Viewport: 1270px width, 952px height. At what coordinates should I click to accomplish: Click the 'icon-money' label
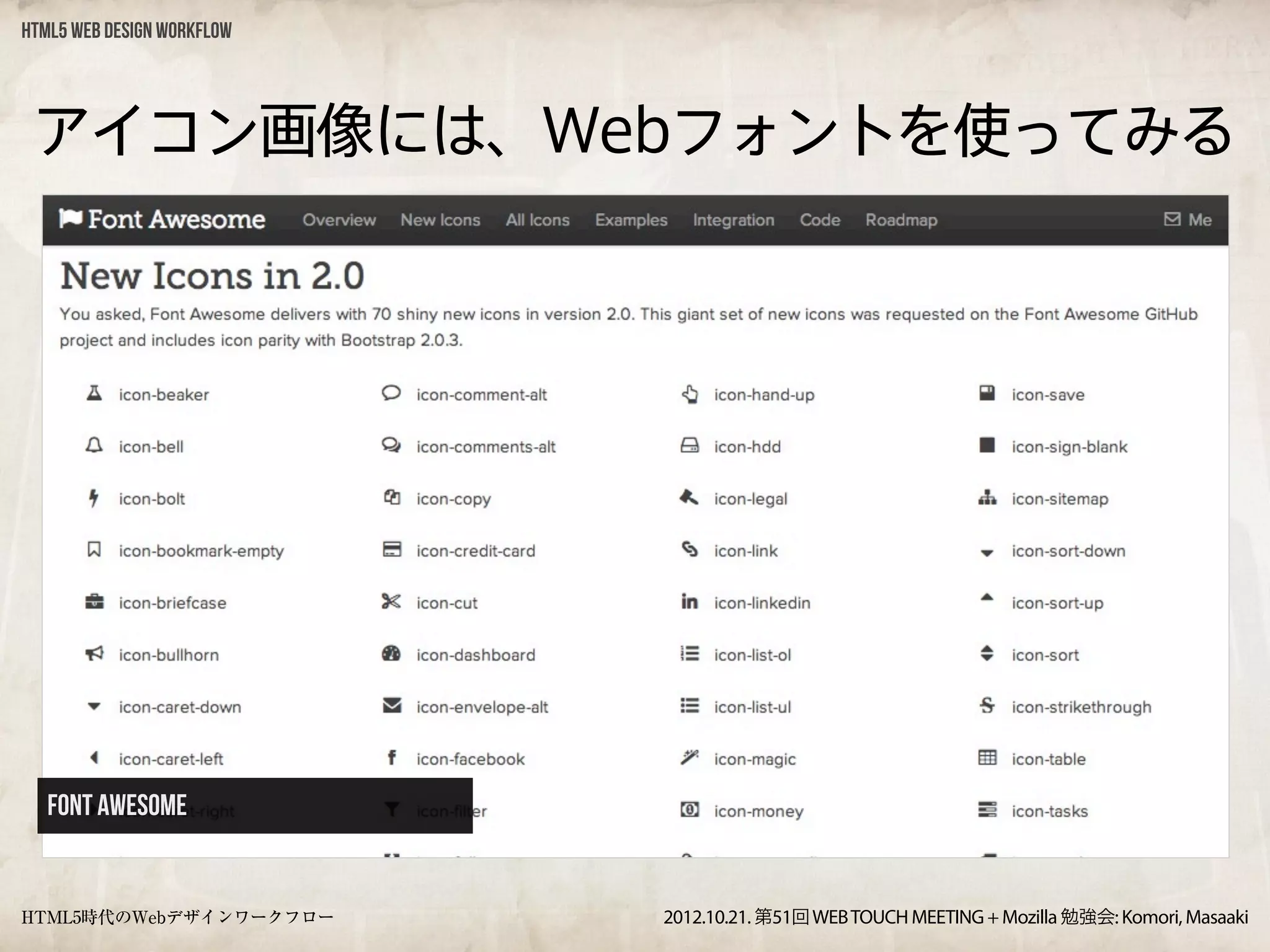point(758,811)
